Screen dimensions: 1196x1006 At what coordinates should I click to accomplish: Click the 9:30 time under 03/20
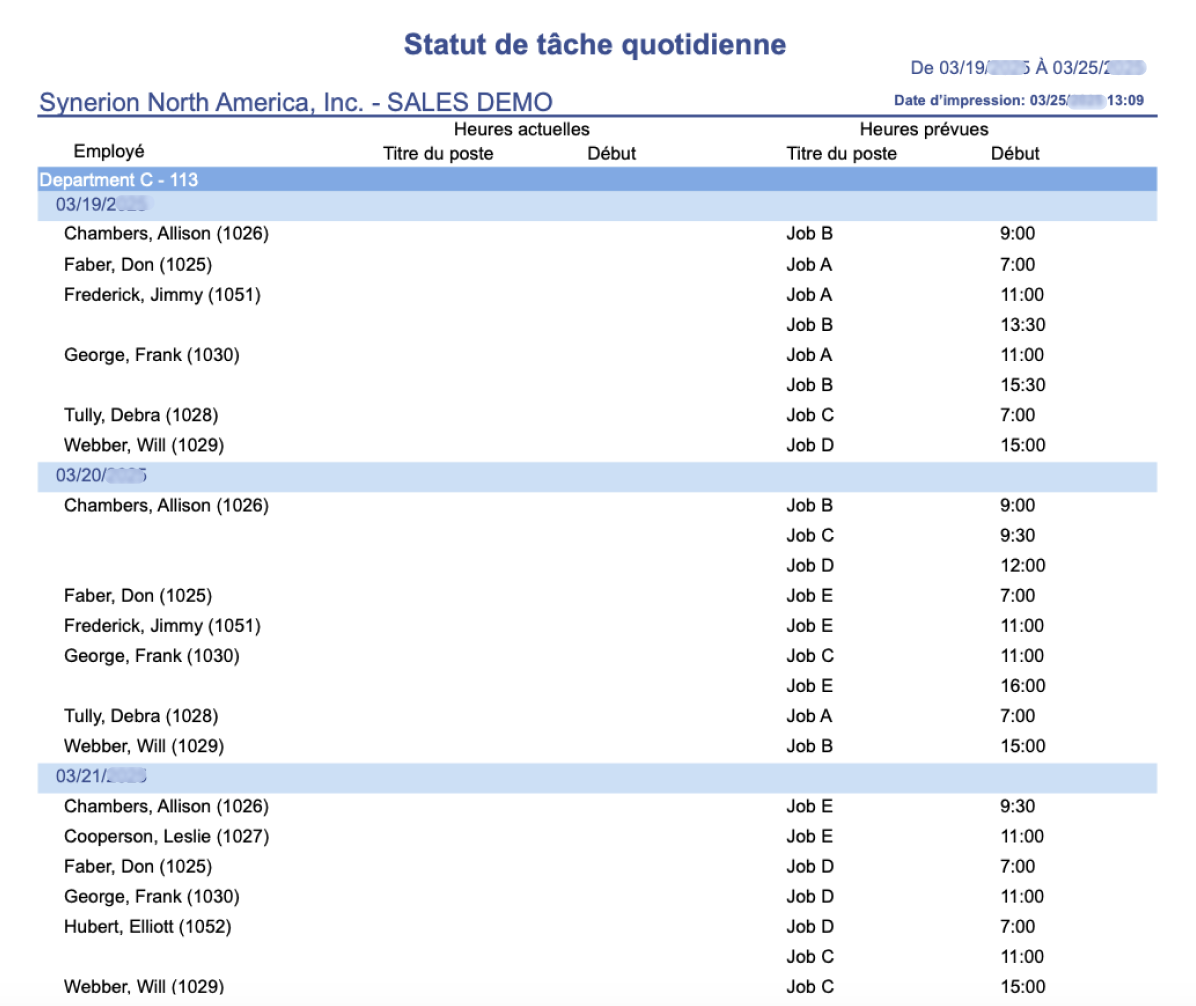(1018, 535)
